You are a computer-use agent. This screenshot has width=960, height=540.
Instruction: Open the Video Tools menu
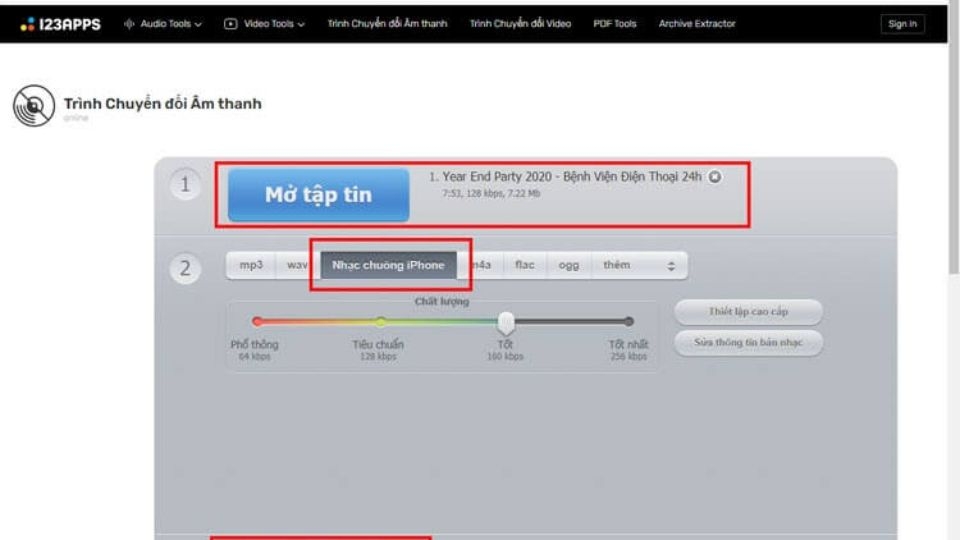264,24
